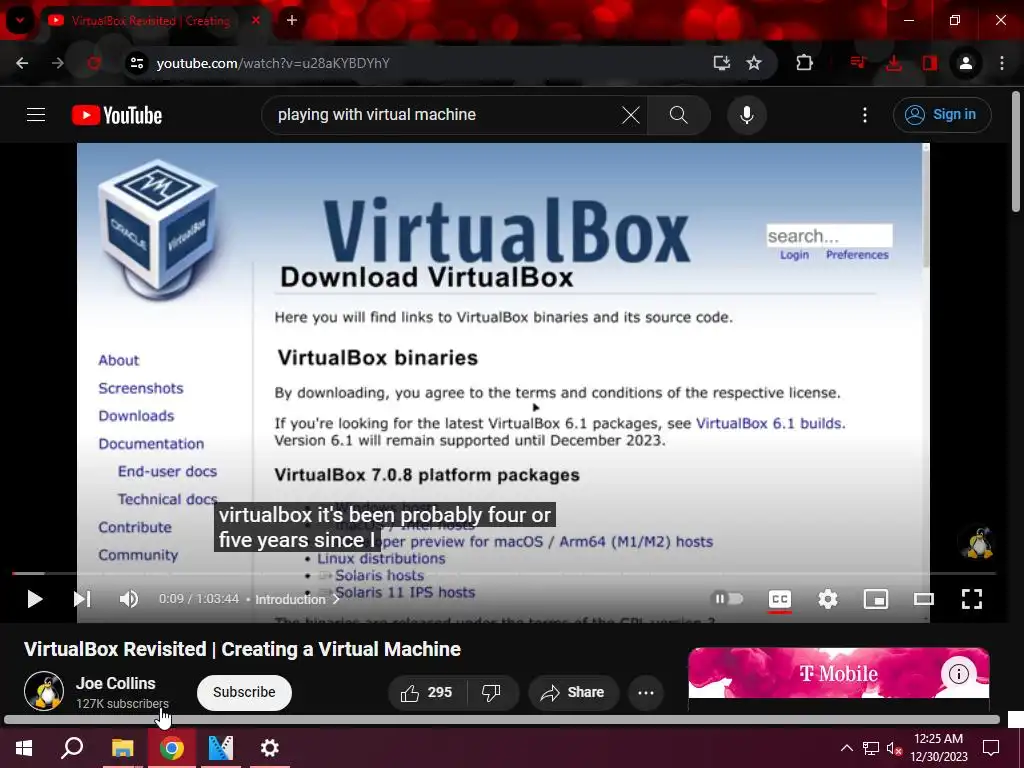The width and height of the screenshot is (1024, 768).
Task: Install app icon in address bar
Action: [722, 63]
